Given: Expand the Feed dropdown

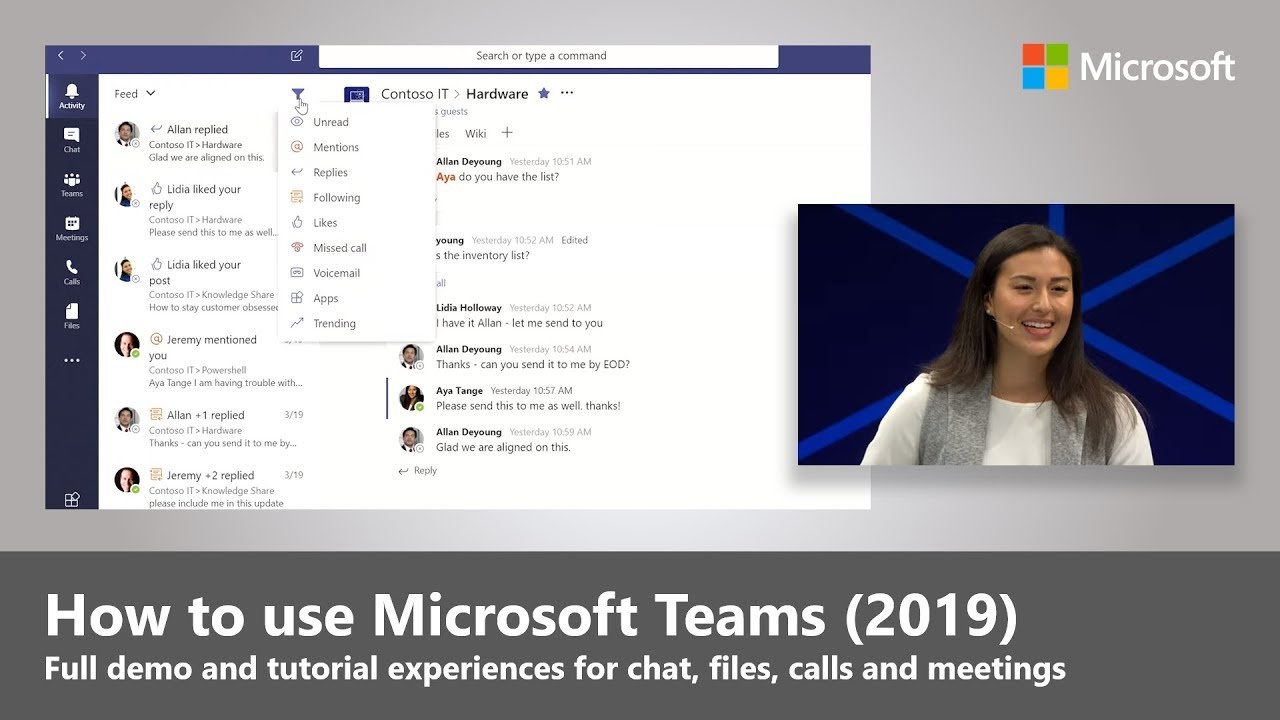Looking at the screenshot, I should (x=135, y=94).
